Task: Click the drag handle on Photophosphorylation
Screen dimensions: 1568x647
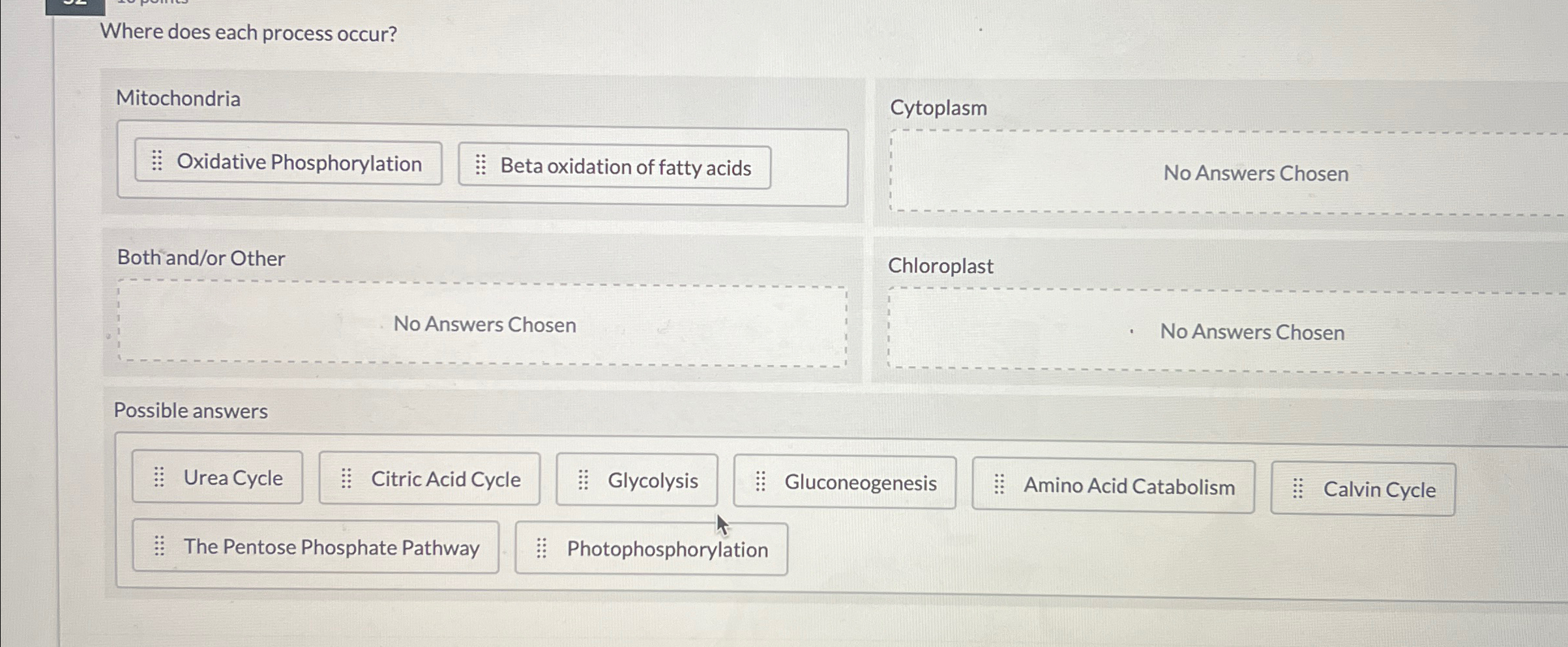Action: pos(542,548)
